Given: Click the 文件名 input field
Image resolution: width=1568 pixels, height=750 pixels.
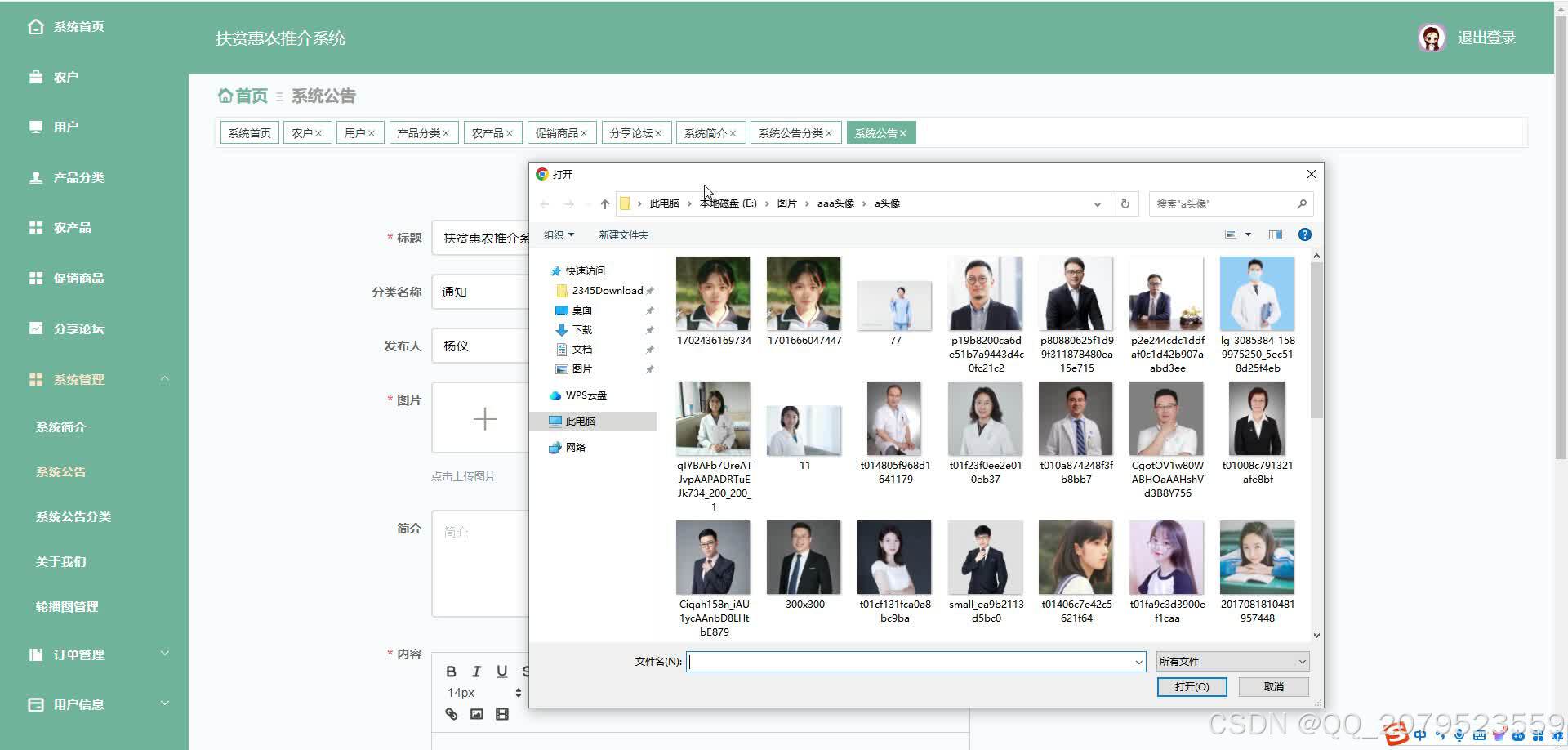Looking at the screenshot, I should pos(910,662).
